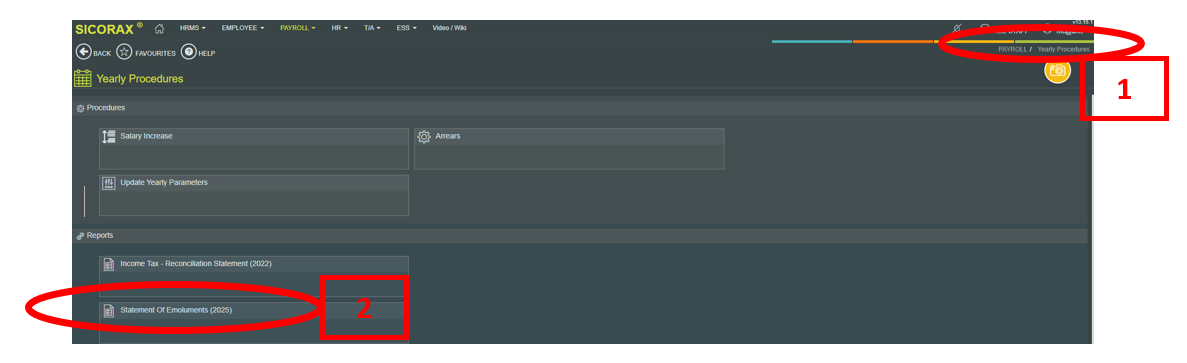Open Update Yearly Parameters procedure
This screenshot has height=363, width=1187.
[x=254, y=195]
